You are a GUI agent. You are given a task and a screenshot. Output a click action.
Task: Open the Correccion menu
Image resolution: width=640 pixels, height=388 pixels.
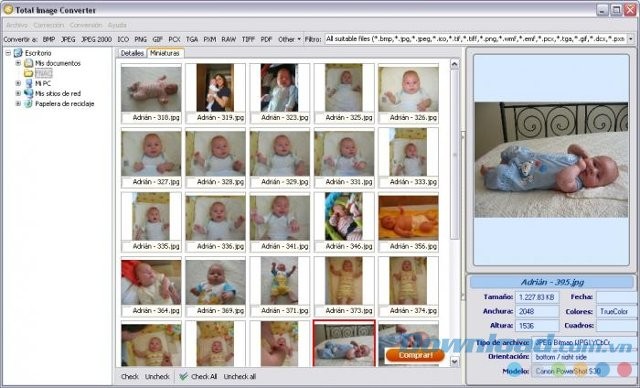point(49,25)
